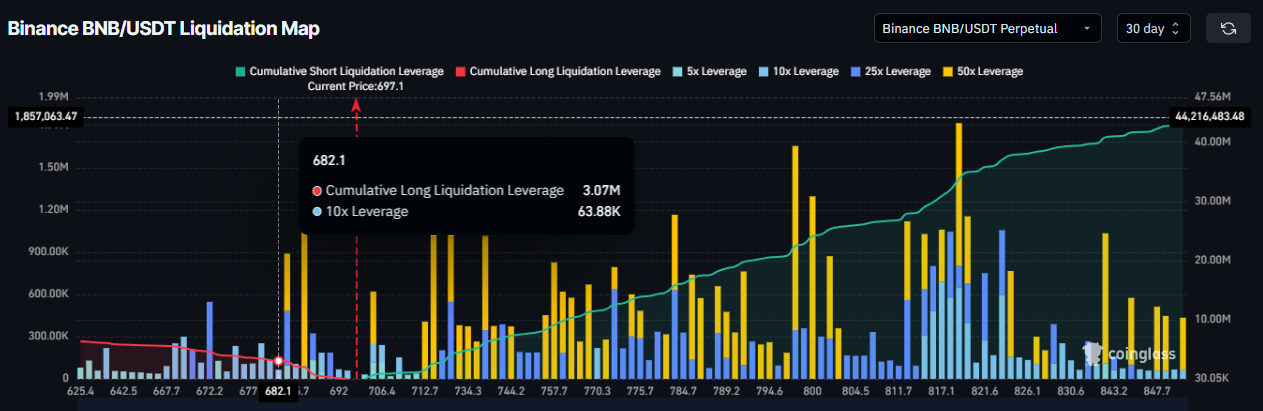Open the Binance BNB/USDT Perpetual dropdown
This screenshot has width=1263, height=411.
click(x=986, y=28)
